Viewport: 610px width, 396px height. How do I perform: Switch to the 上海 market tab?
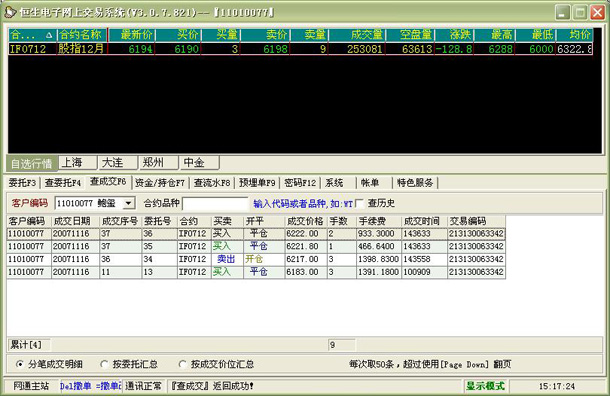pyautogui.click(x=77, y=162)
